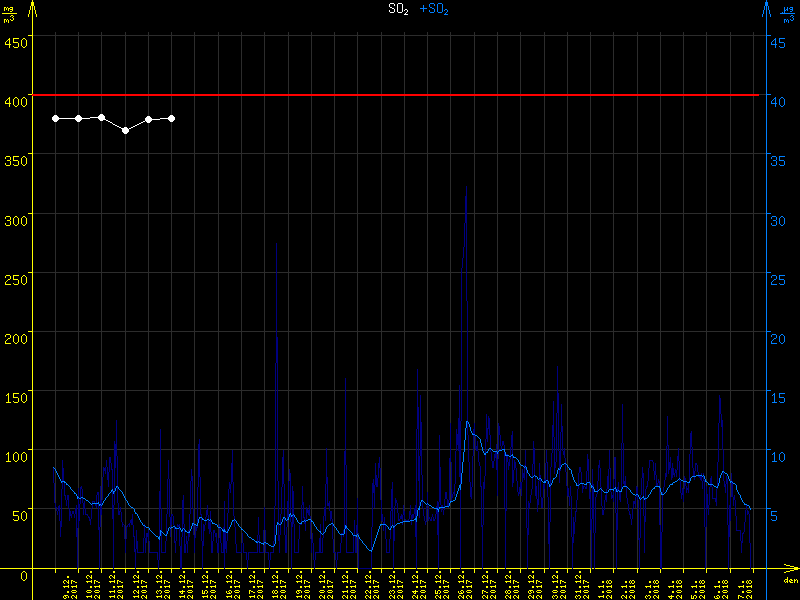
Task: Click the first white data point
Action: pyautogui.click(x=56, y=119)
